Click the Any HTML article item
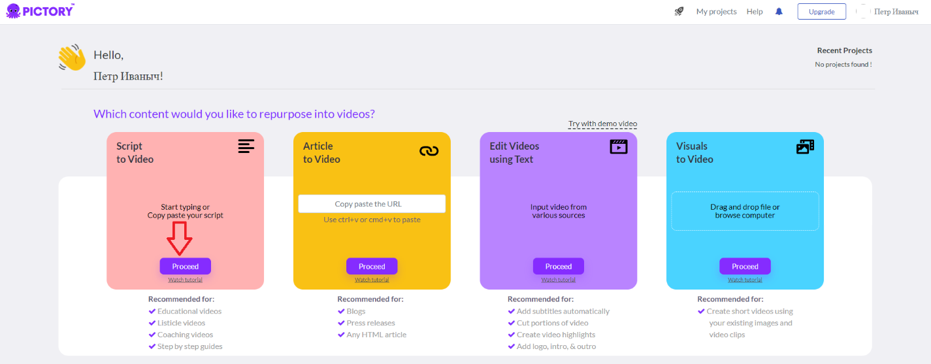This screenshot has width=931, height=364. 376,334
